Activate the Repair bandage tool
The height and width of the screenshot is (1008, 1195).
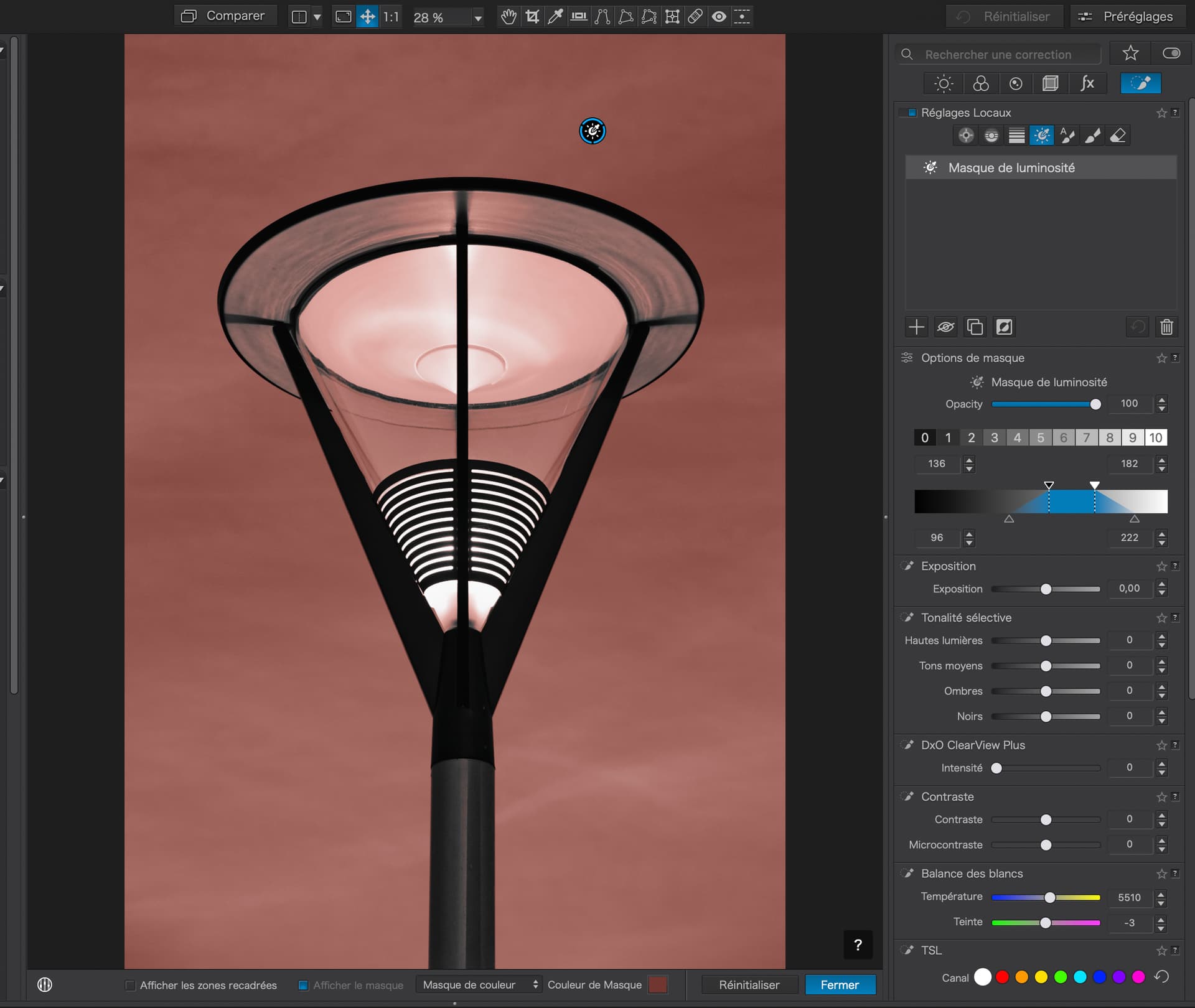[x=695, y=17]
